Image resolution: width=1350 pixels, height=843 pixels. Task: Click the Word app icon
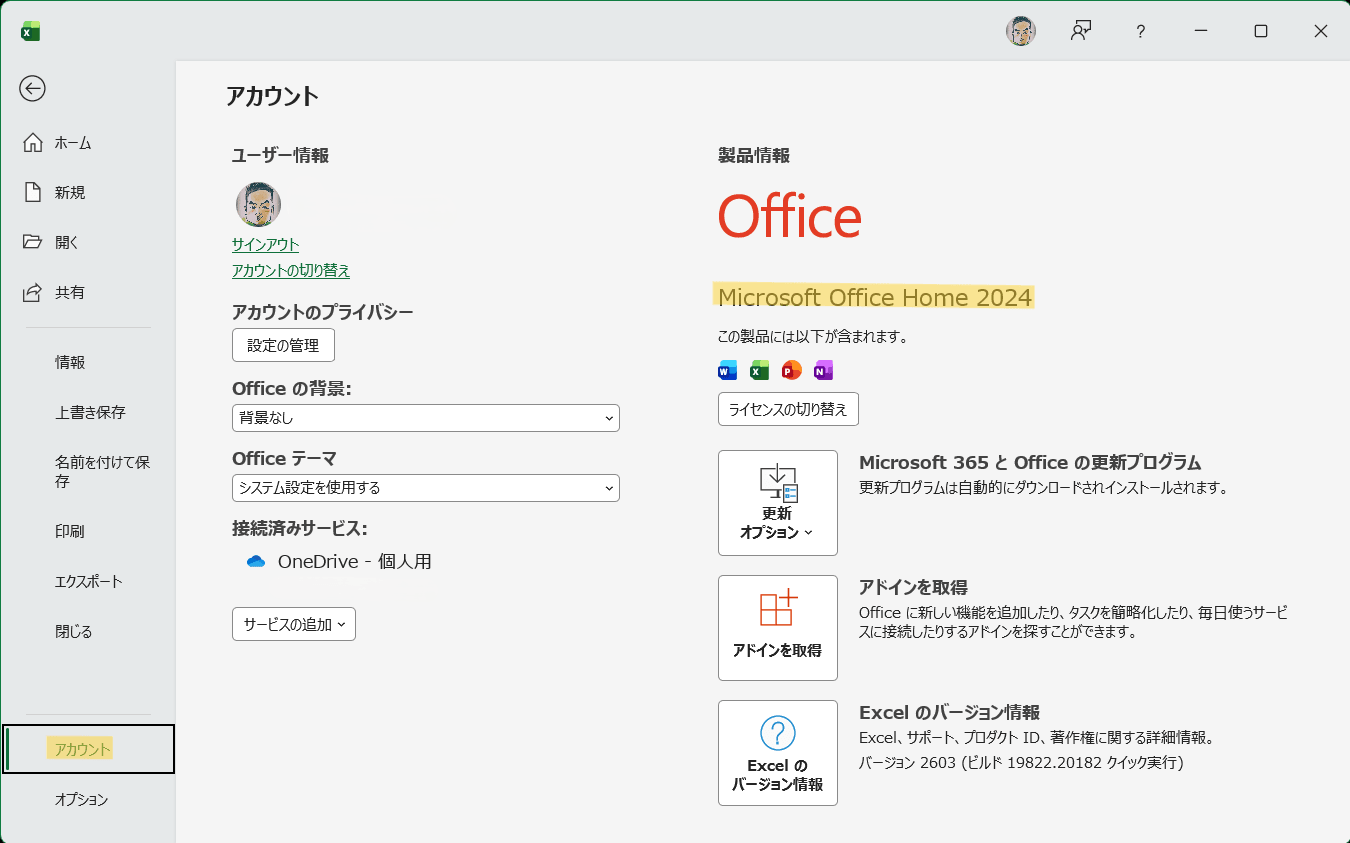(x=727, y=370)
